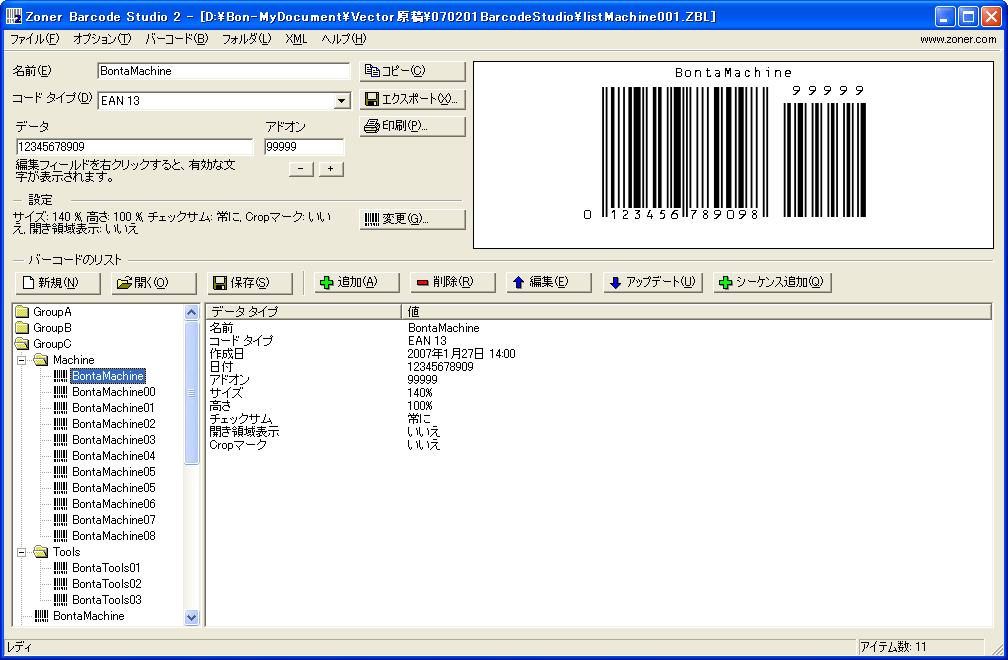Save the list with 保存(S)

(x=250, y=283)
